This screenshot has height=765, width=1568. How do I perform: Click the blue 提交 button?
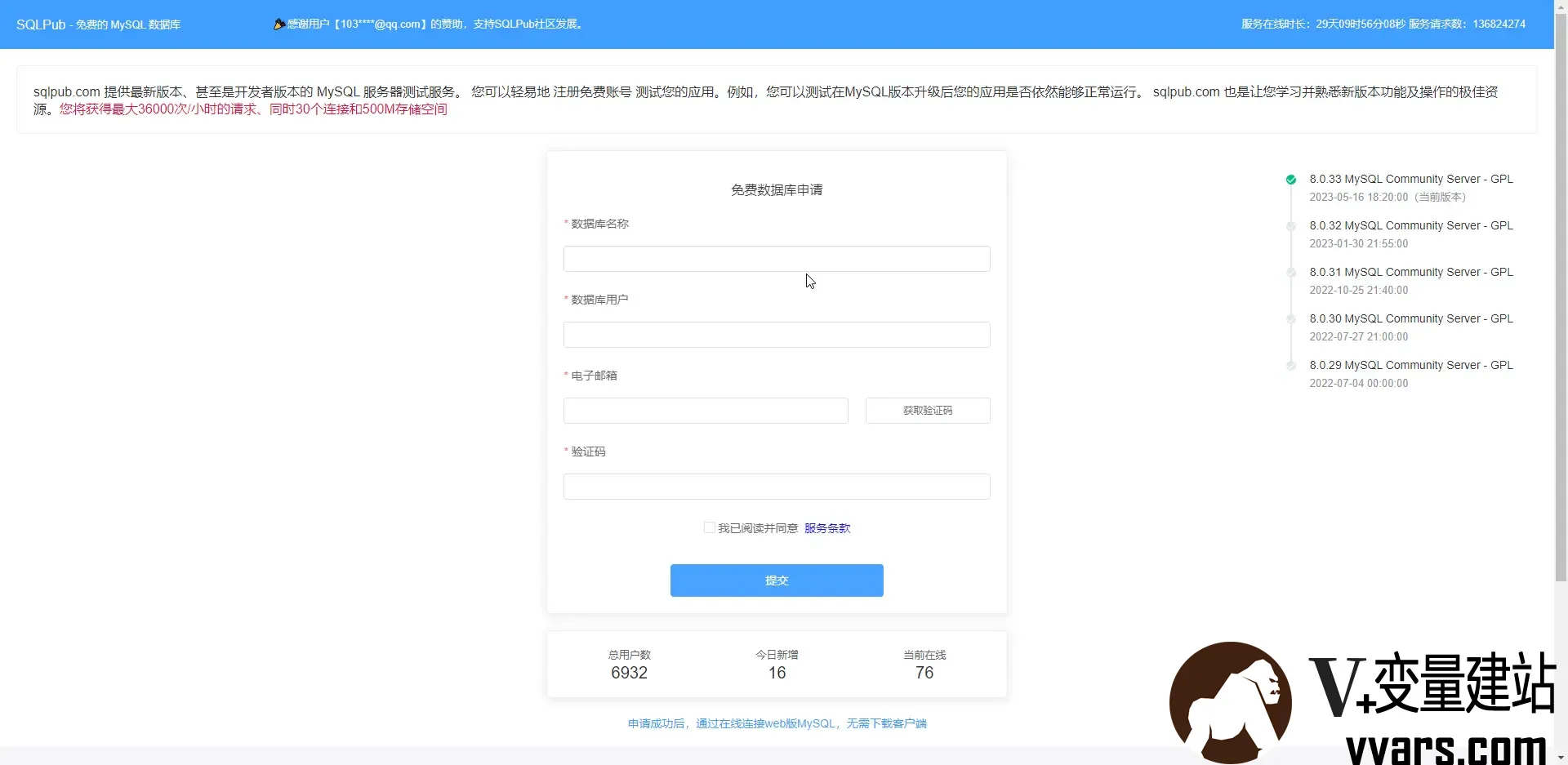click(x=777, y=580)
